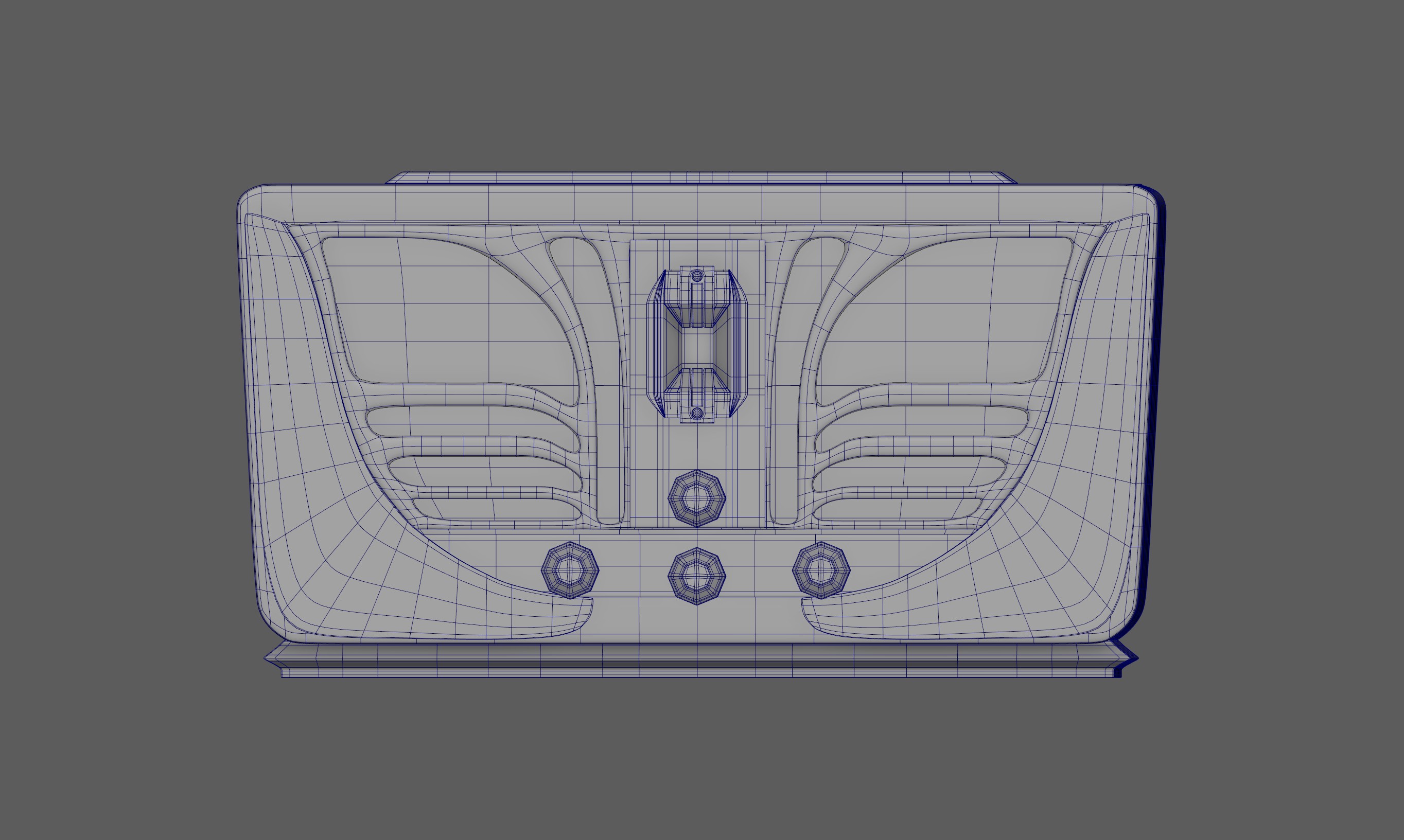The height and width of the screenshot is (840, 1404).
Task: Select the bottom horizontal slat of the left grille
Action: (x=496, y=509)
